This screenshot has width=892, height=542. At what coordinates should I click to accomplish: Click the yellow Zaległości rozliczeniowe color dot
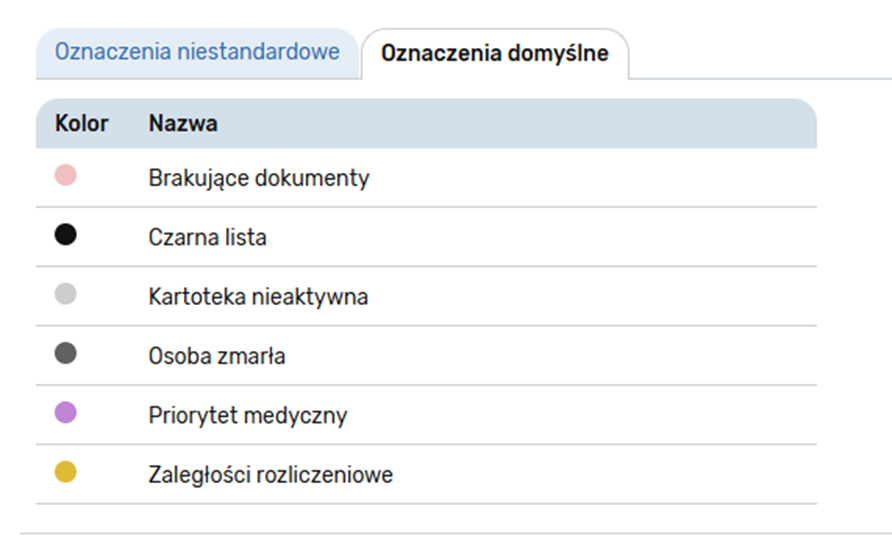point(66,472)
